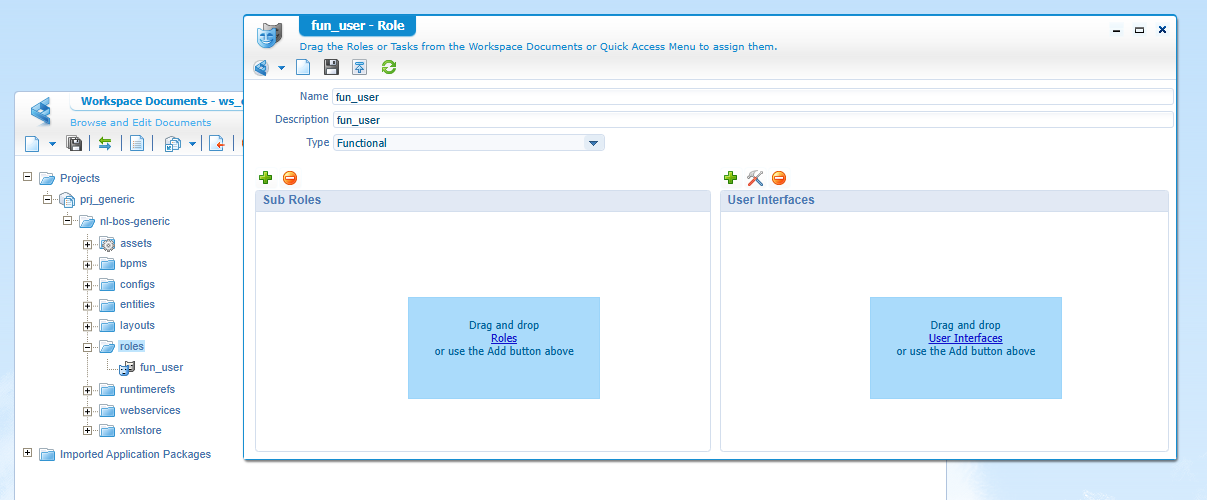
Task: Click the User Interfaces link in drop area
Action: 965,339
